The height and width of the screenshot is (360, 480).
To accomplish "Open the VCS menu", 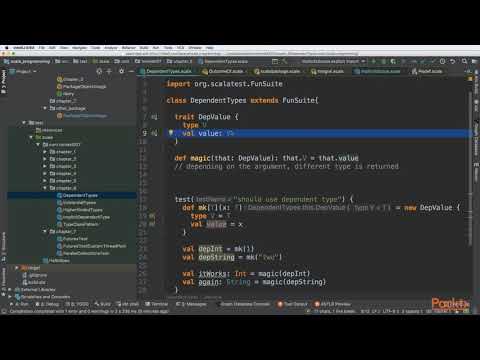I will point(180,48).
